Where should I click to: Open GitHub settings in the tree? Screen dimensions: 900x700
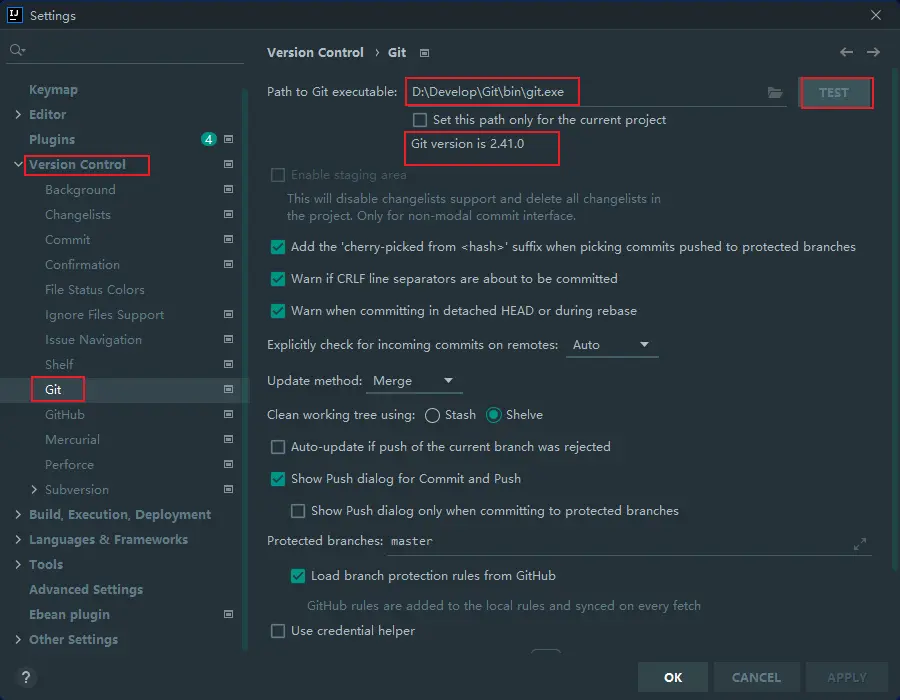coord(65,415)
